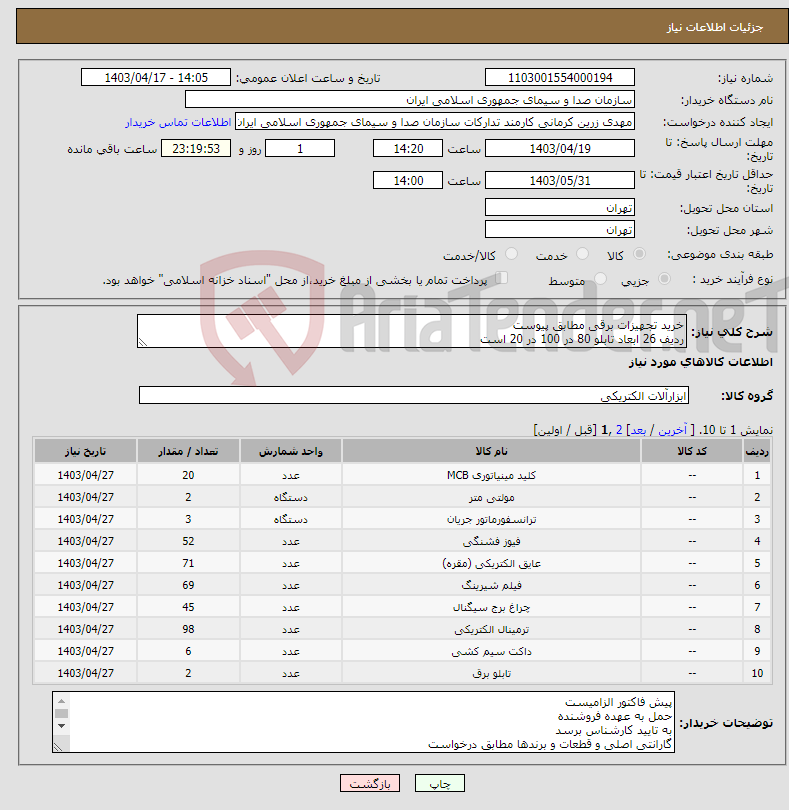Image resolution: width=789 pixels, height=810 pixels.
Task: Select the جزیی purchase type radio
Action: click(664, 278)
